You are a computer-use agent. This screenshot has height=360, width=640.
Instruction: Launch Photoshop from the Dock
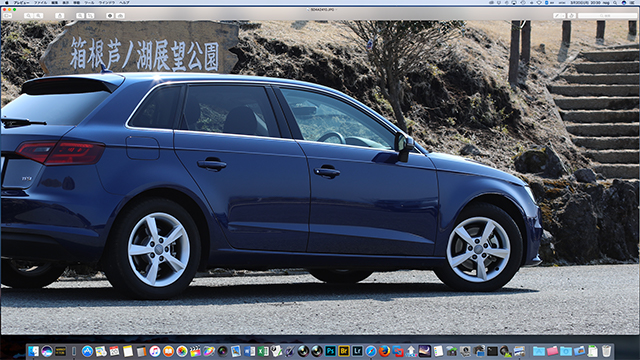click(330, 351)
